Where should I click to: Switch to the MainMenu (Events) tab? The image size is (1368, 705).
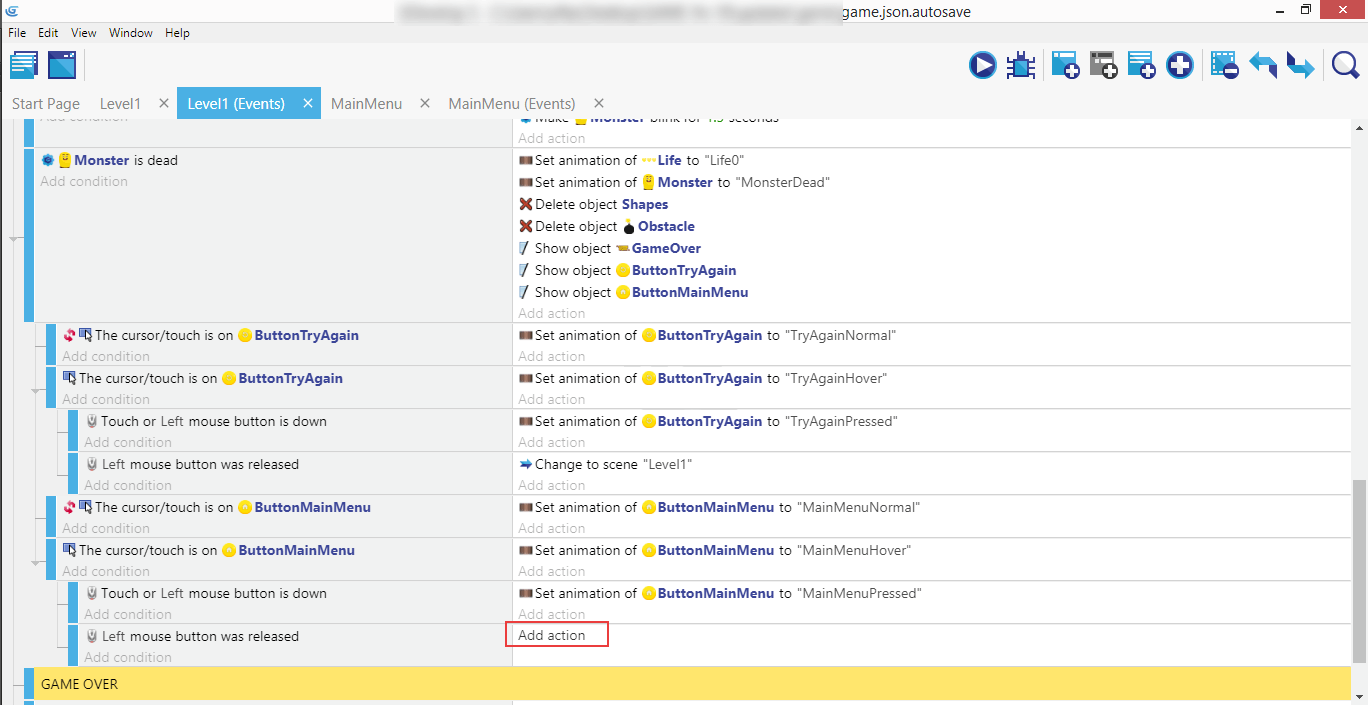tap(511, 103)
